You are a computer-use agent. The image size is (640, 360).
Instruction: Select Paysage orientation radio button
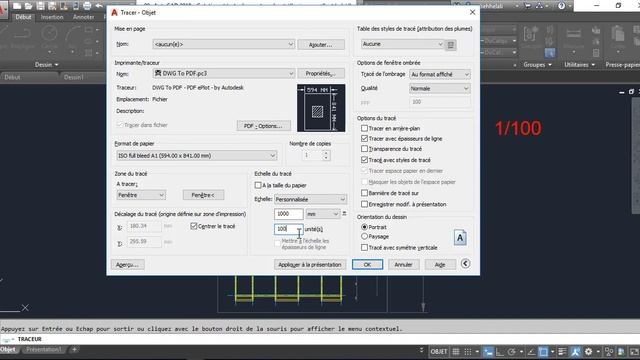(x=364, y=236)
